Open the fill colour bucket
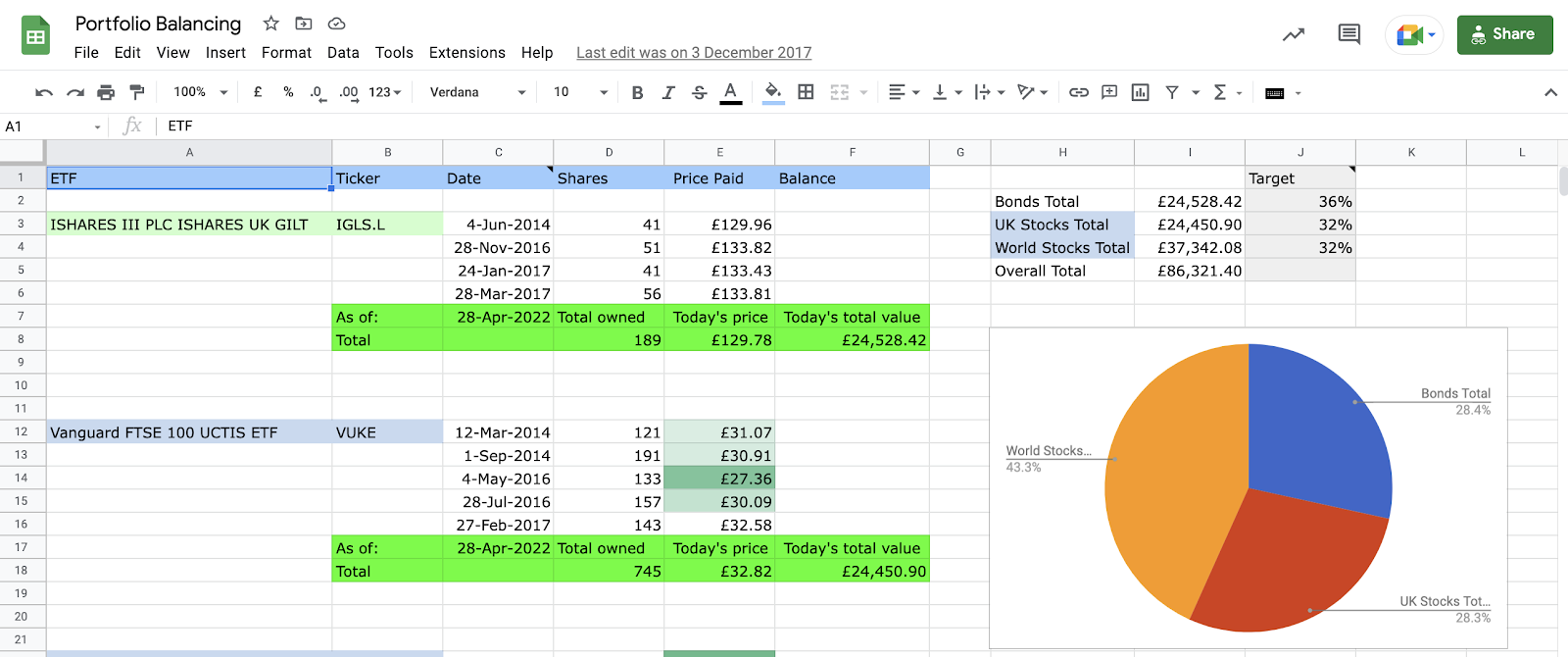This screenshot has width=1568, height=657. click(x=773, y=92)
